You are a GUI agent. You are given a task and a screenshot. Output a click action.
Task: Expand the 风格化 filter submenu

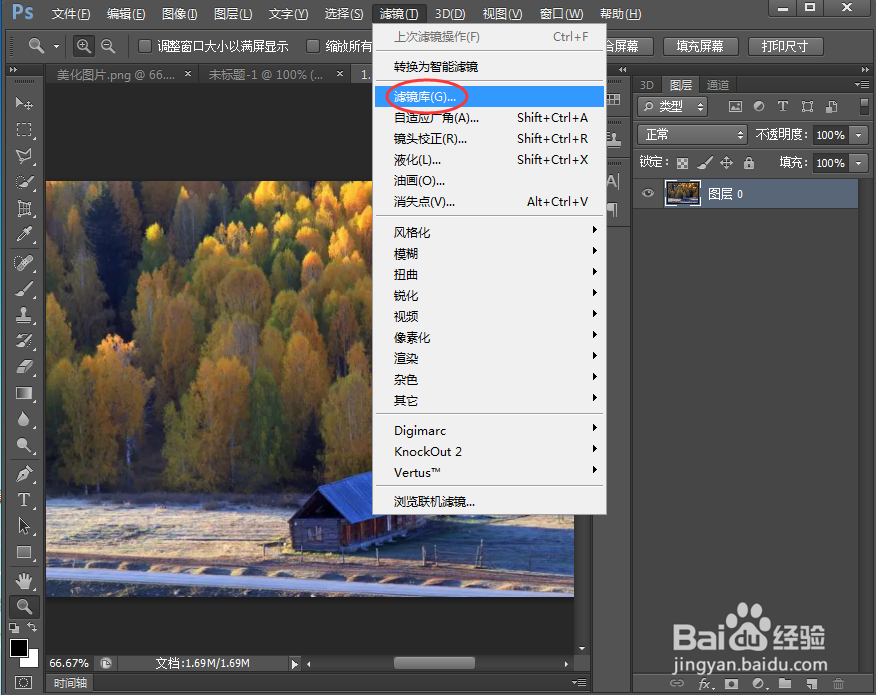(489, 232)
